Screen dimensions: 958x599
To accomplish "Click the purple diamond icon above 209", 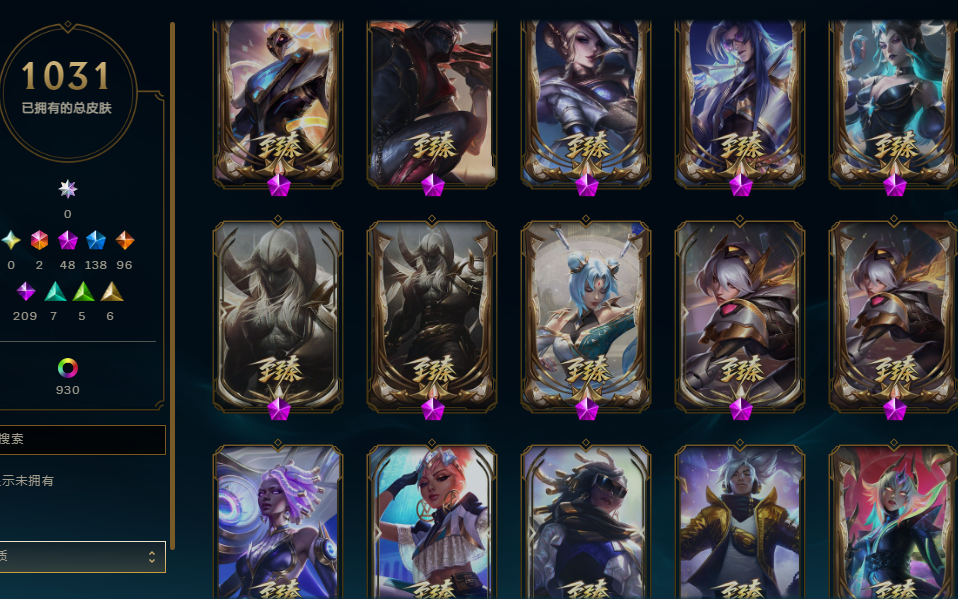I will 26,292.
